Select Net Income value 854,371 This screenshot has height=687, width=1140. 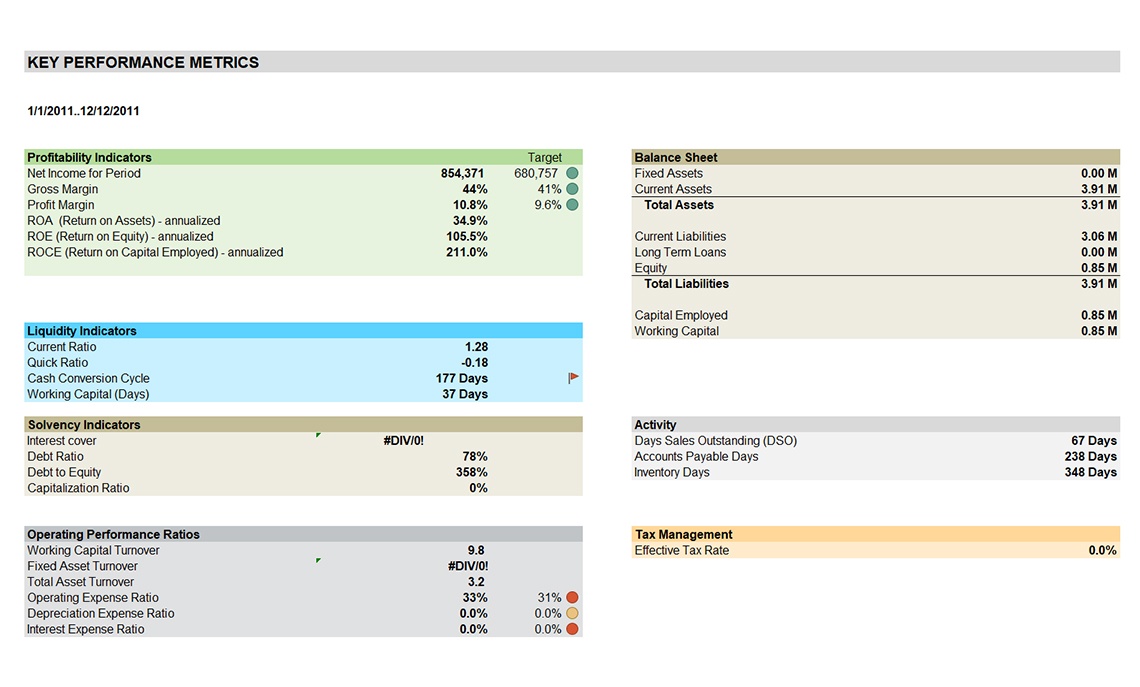coord(462,174)
